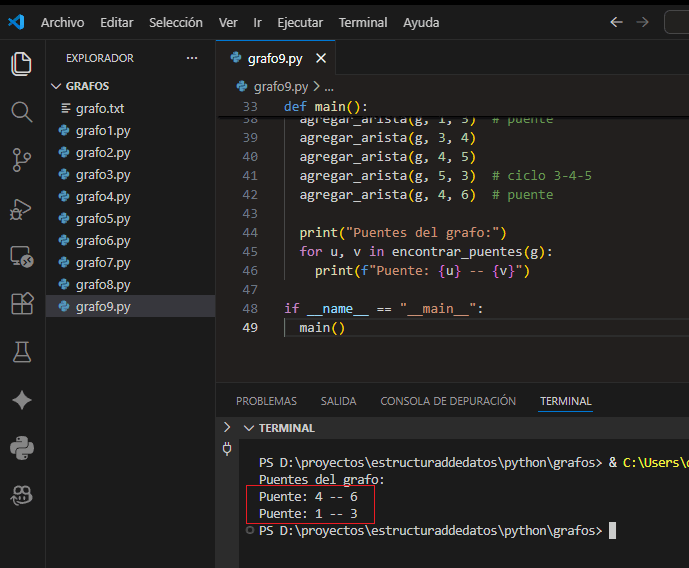Image resolution: width=689 pixels, height=568 pixels.
Task: Open the Explorer view in activity bar
Action: tap(21, 65)
